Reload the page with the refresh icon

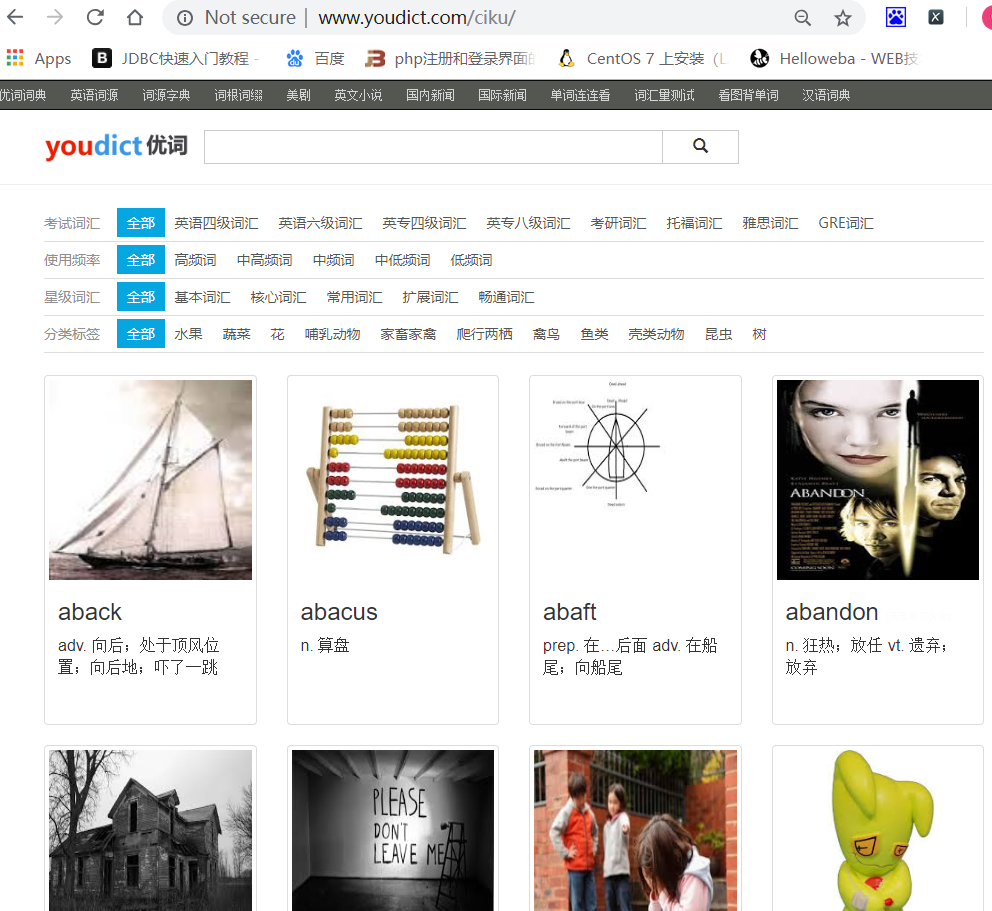(x=96, y=17)
